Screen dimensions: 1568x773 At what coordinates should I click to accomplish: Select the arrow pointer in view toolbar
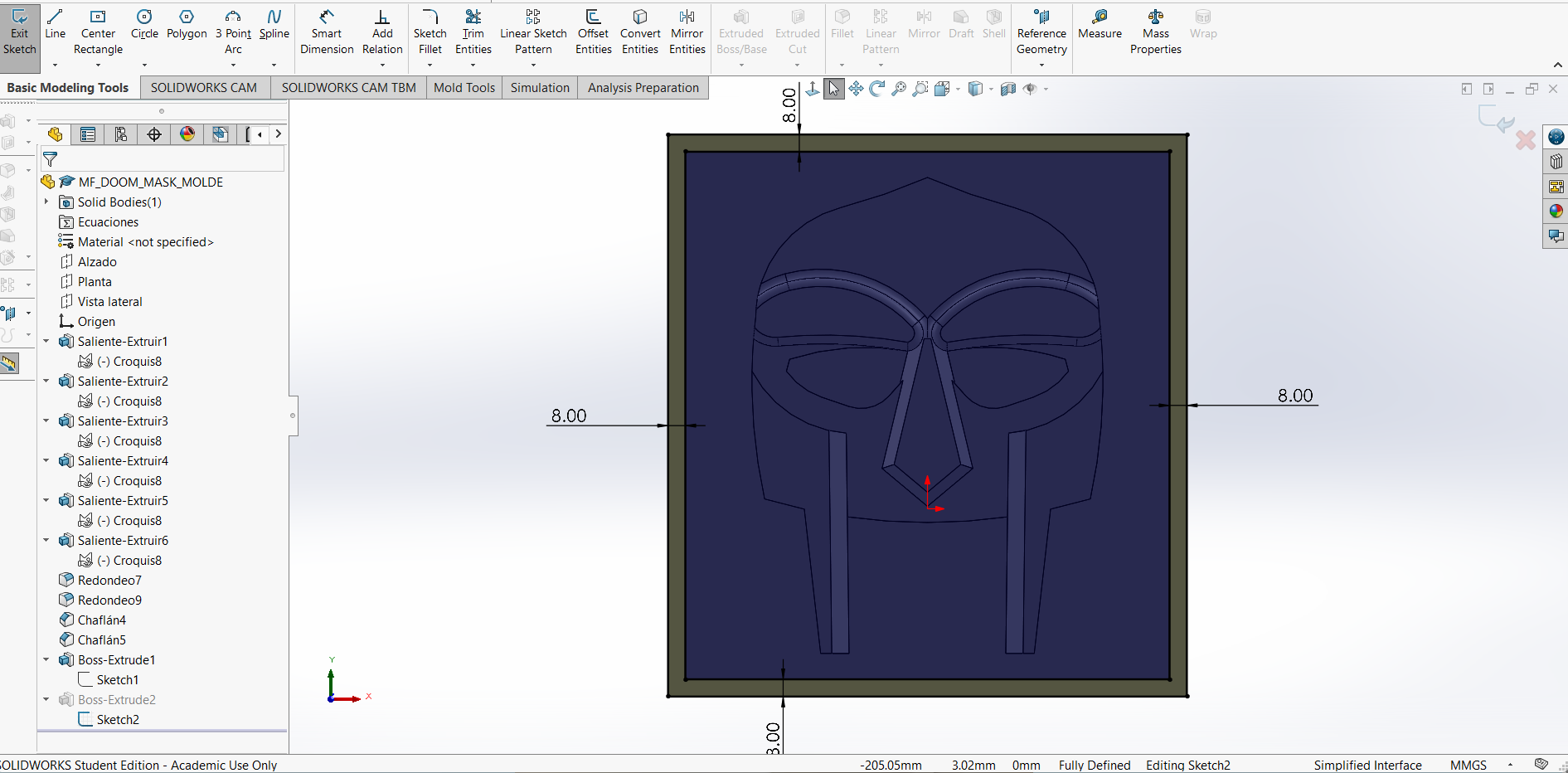click(834, 89)
